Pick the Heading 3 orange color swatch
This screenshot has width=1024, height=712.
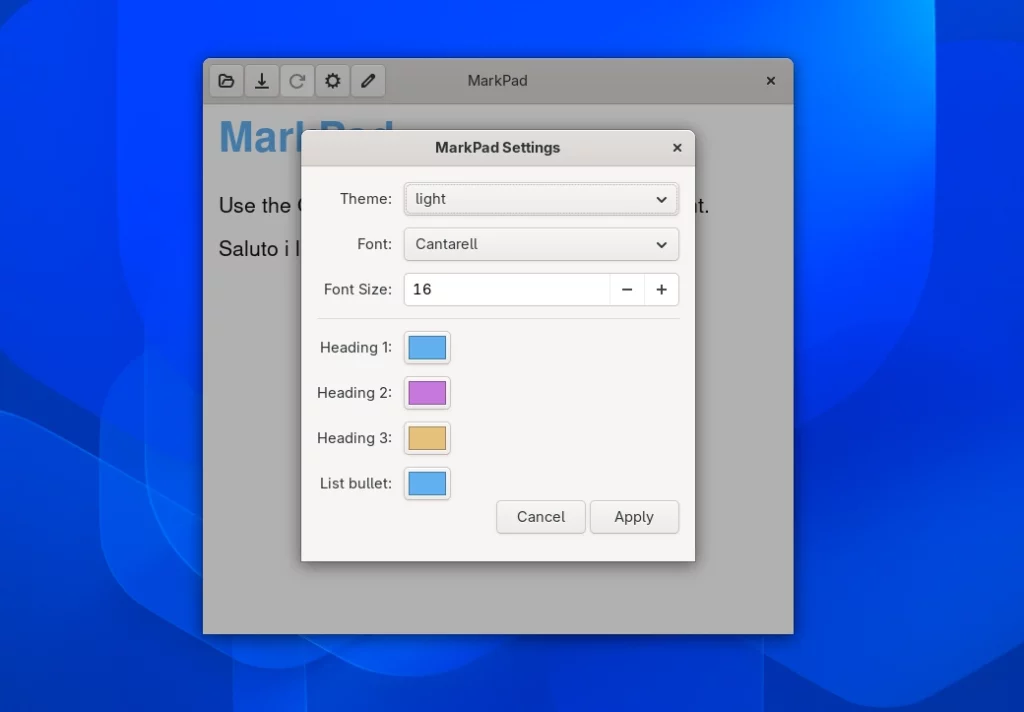tap(427, 438)
